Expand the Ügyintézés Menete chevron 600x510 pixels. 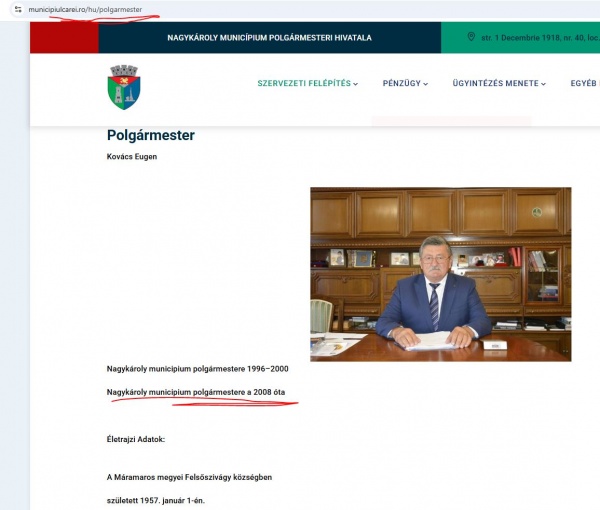tap(543, 84)
